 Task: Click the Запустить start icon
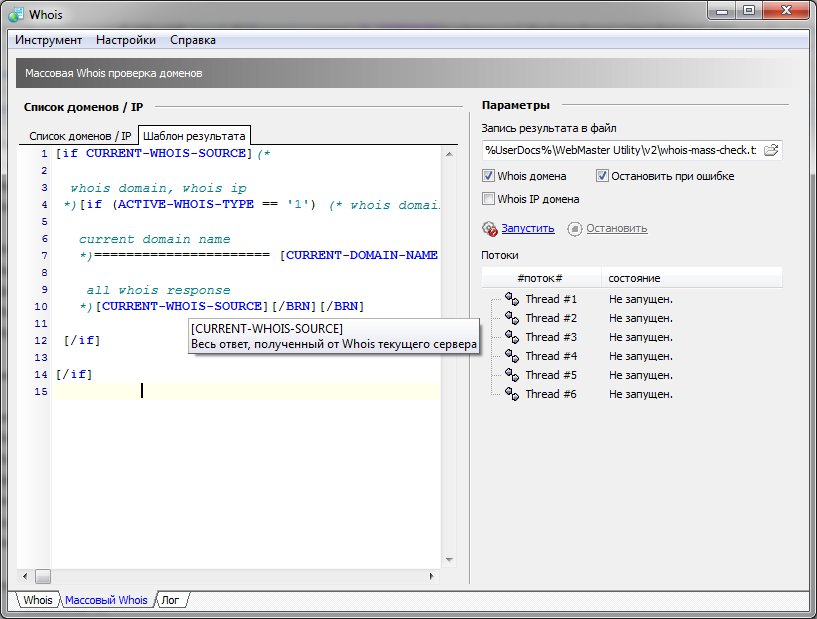tap(489, 228)
